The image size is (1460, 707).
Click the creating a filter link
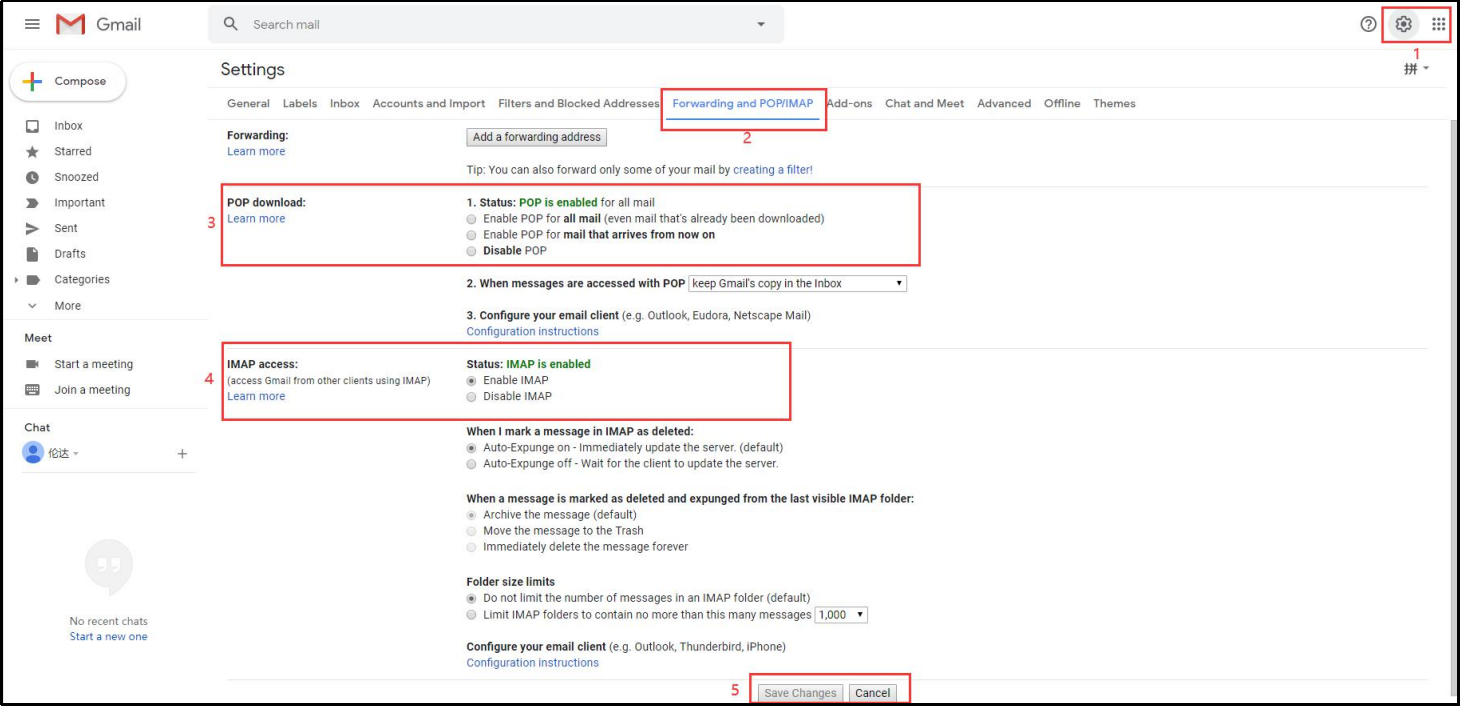point(772,170)
